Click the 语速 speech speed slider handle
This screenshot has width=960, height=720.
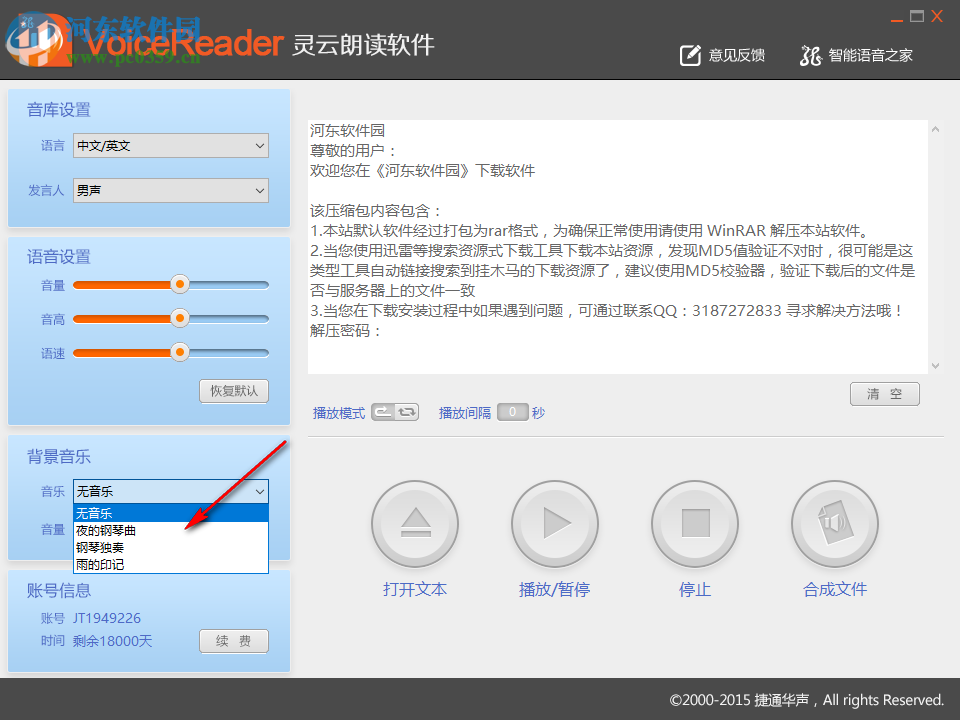180,353
